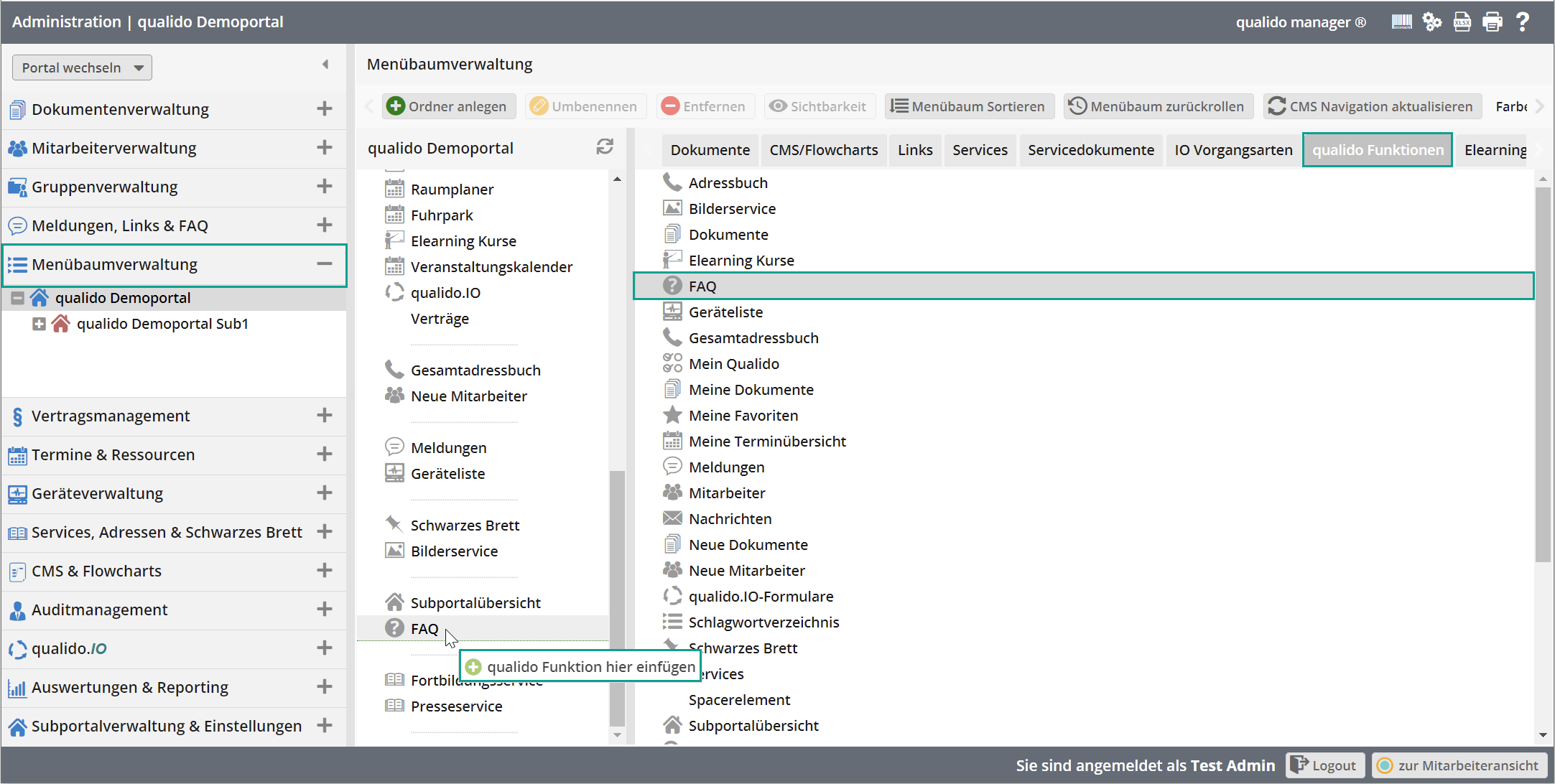Expand Meldungen, Links & FAQ section
1555x784 pixels.
click(325, 225)
